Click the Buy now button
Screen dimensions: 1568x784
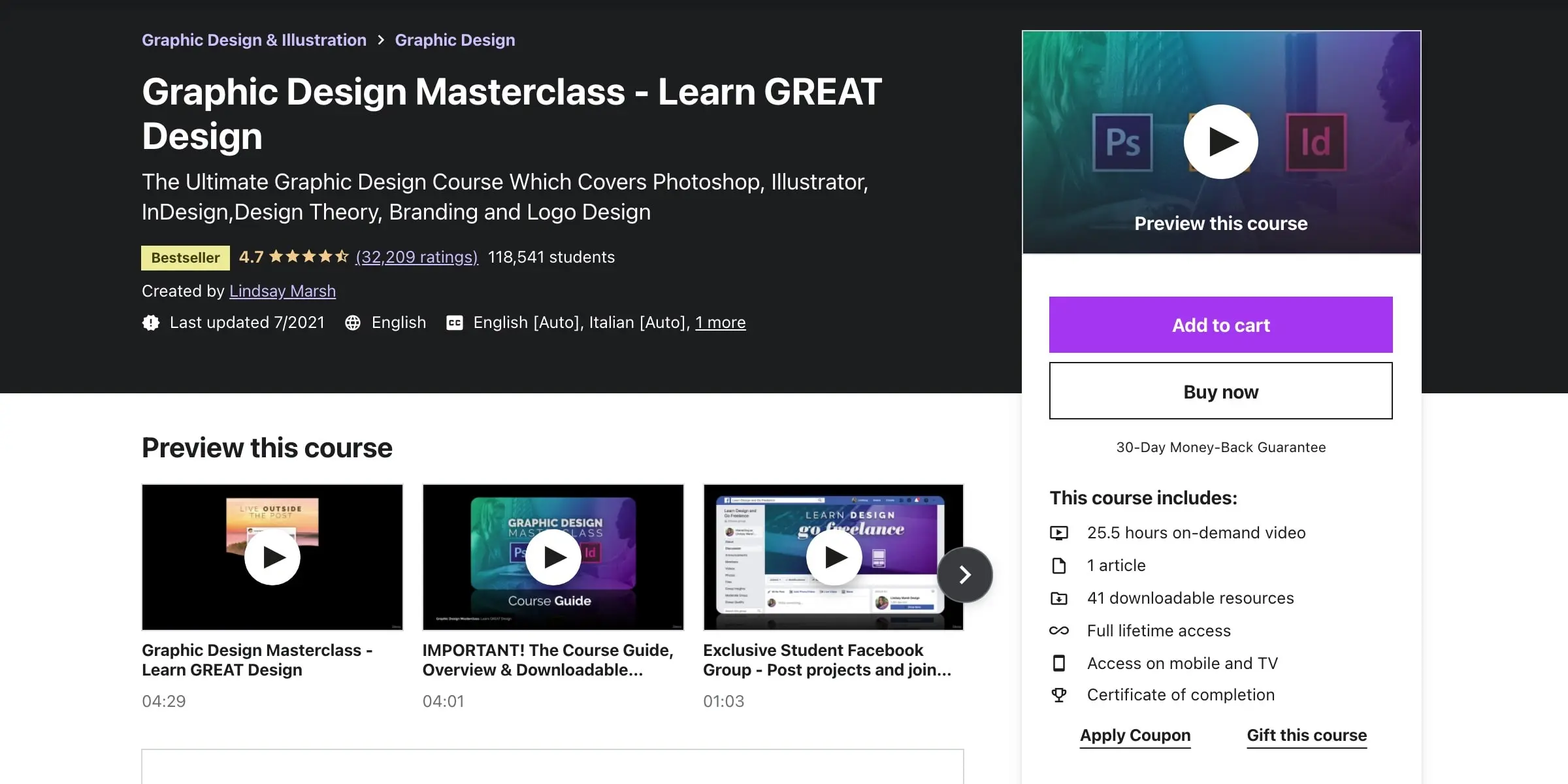point(1220,391)
